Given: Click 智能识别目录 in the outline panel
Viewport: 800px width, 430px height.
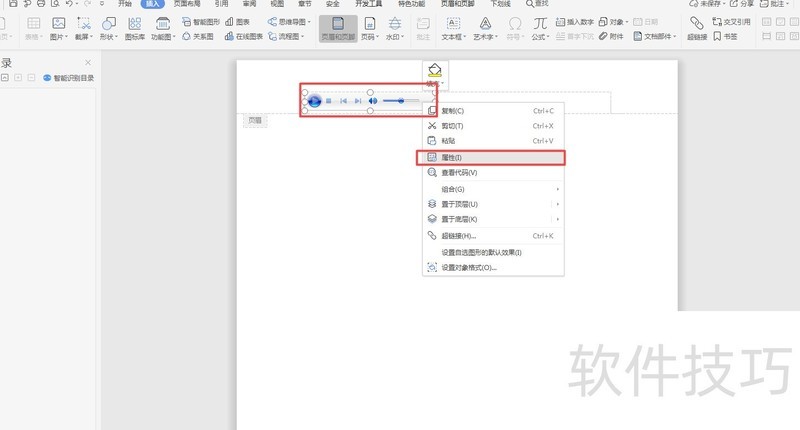Looking at the screenshot, I should 68,78.
